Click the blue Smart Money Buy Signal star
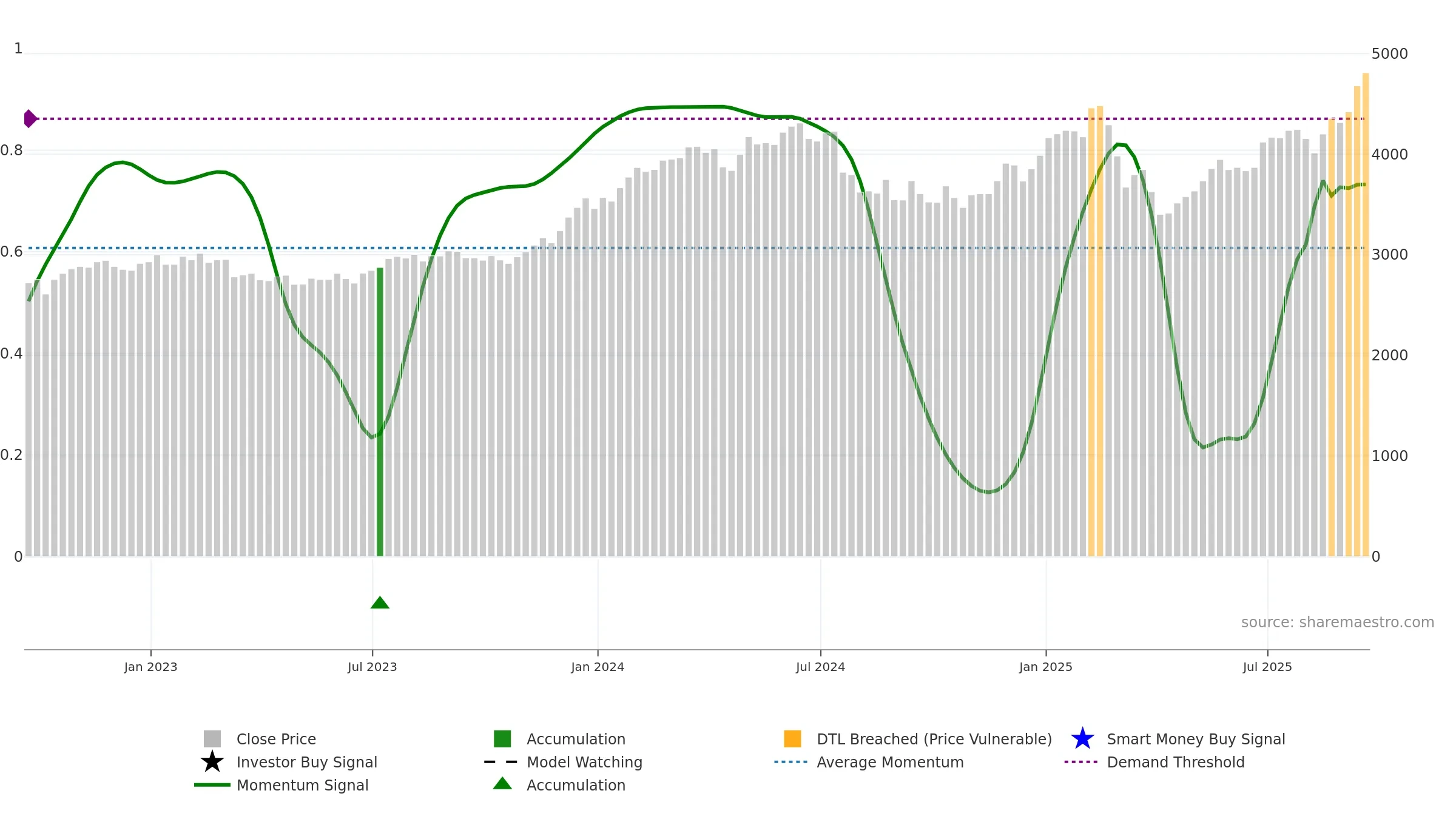1456x819 pixels. point(1082,739)
